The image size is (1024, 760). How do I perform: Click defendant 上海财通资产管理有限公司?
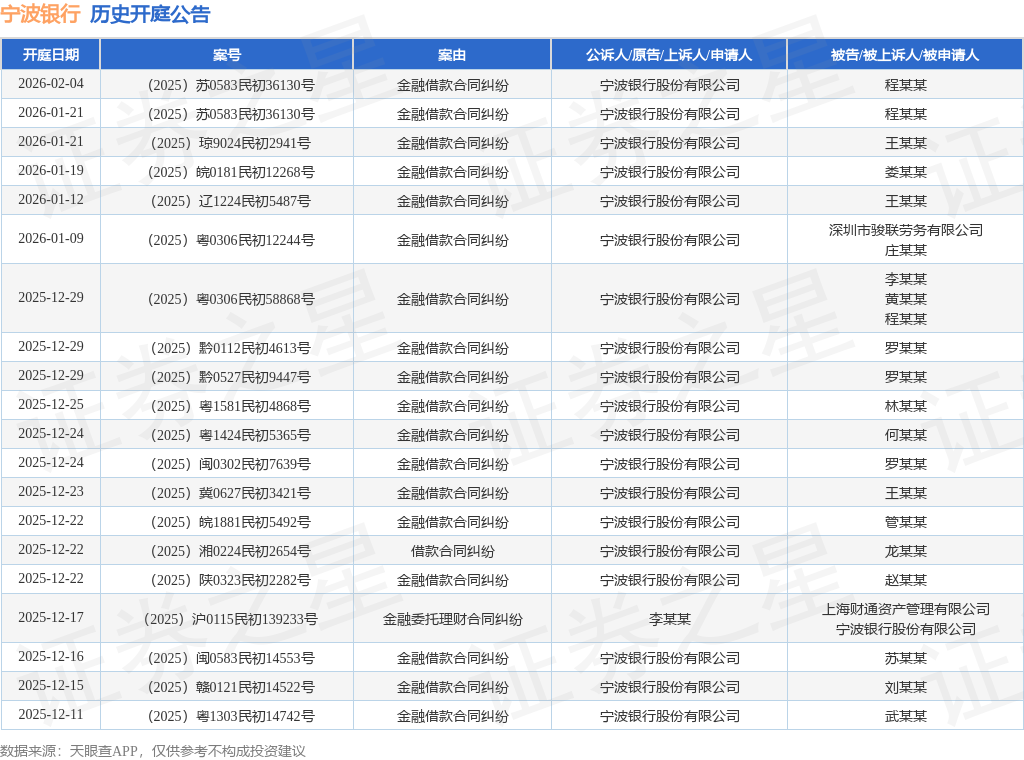pyautogui.click(x=905, y=609)
